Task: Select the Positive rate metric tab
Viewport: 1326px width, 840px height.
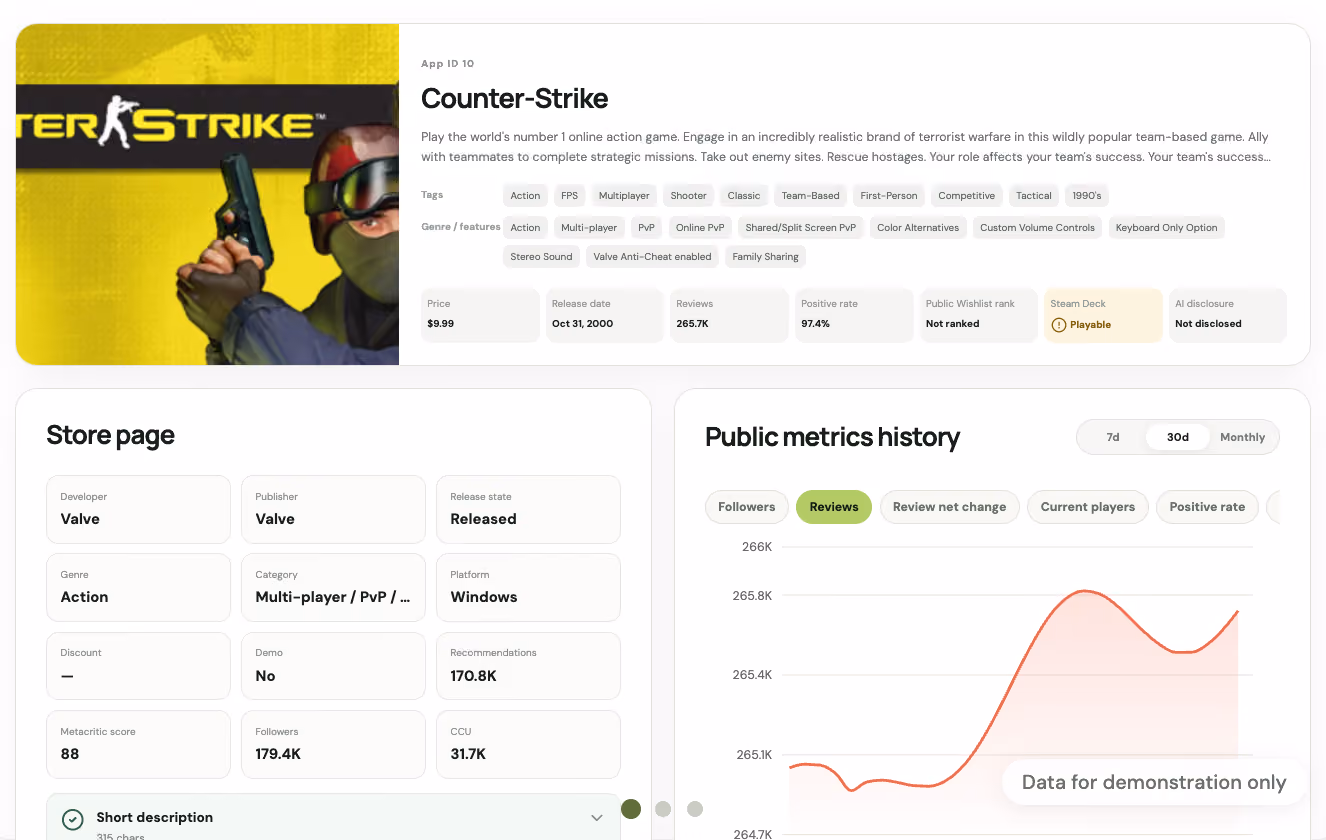Action: coord(1207,507)
